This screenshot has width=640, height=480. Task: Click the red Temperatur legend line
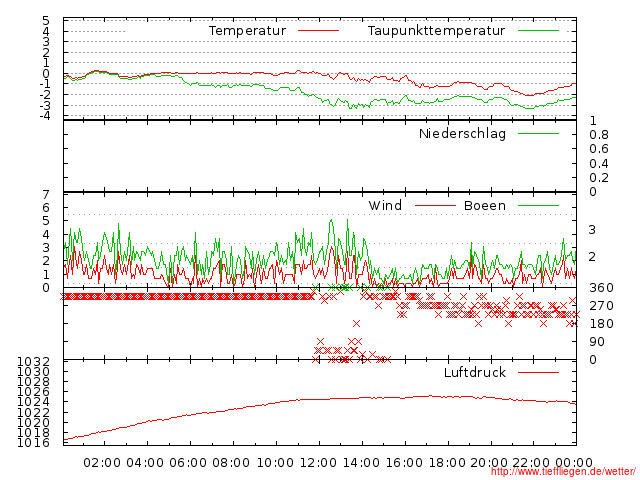click(x=318, y=31)
